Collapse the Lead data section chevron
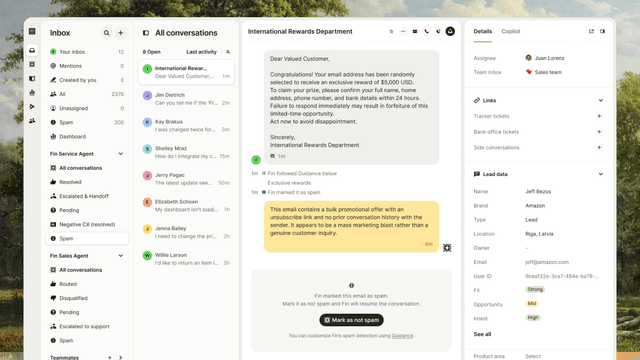This screenshot has height=360, width=640. pyautogui.click(x=601, y=174)
